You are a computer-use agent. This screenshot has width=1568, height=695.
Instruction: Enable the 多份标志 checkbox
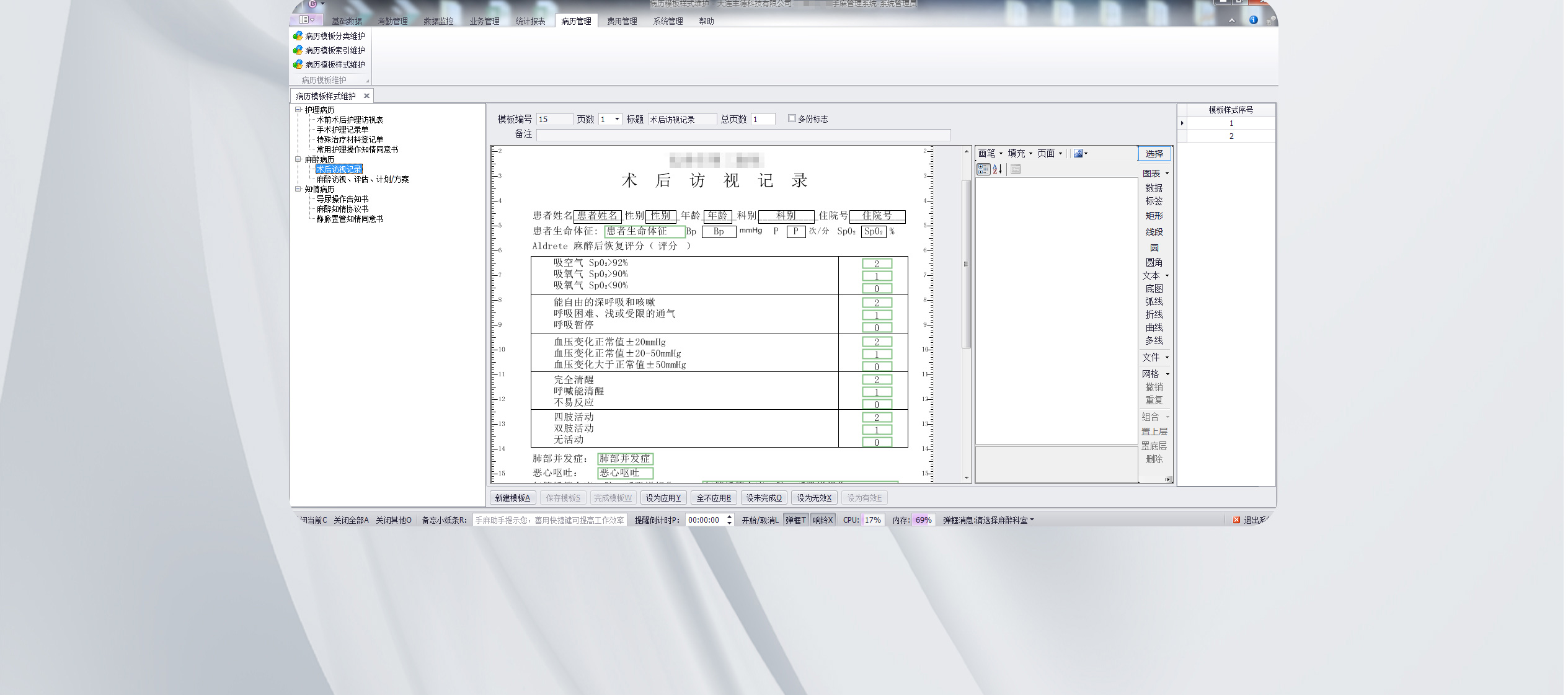(792, 118)
